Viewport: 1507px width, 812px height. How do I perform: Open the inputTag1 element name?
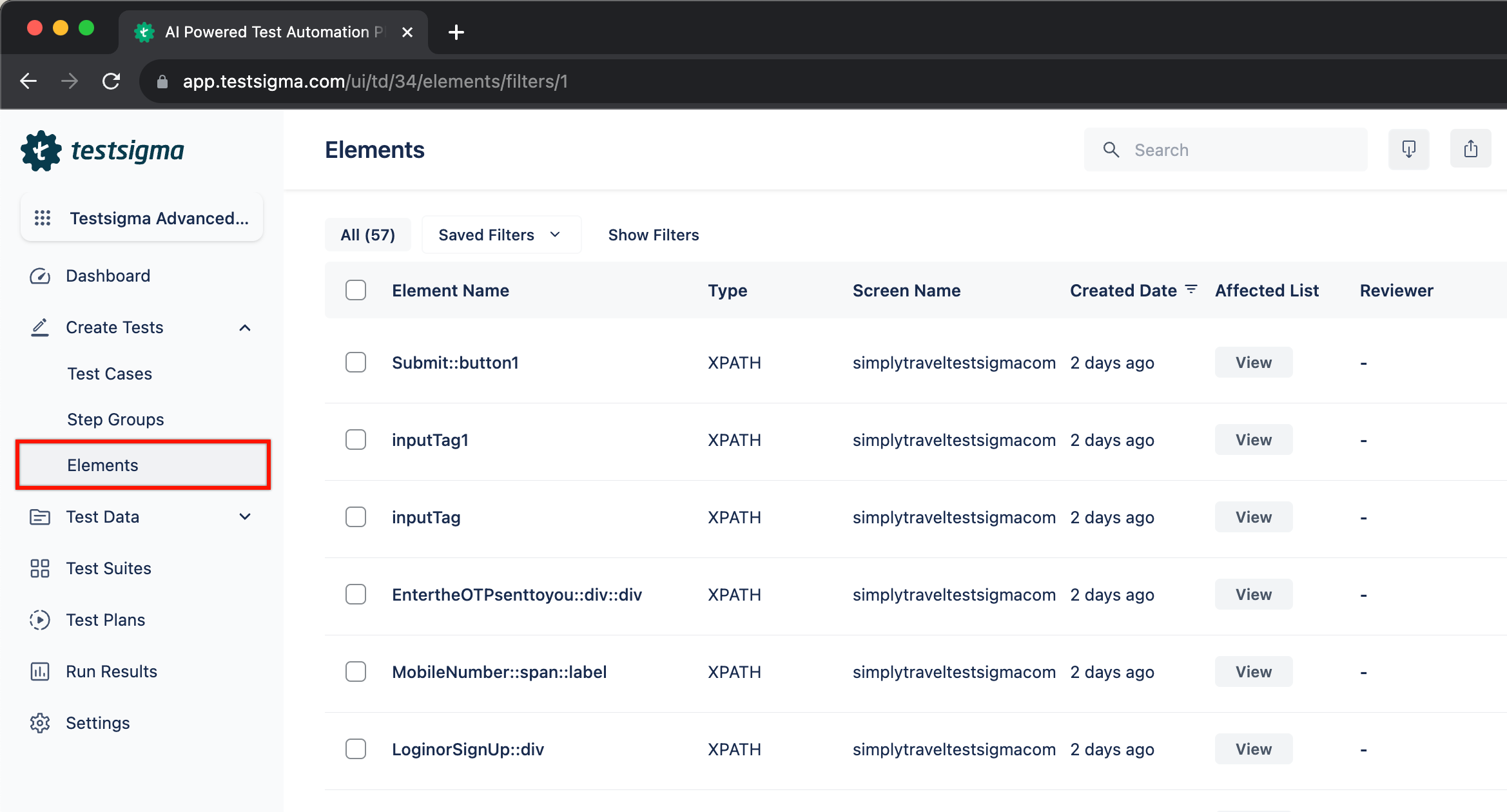[430, 440]
